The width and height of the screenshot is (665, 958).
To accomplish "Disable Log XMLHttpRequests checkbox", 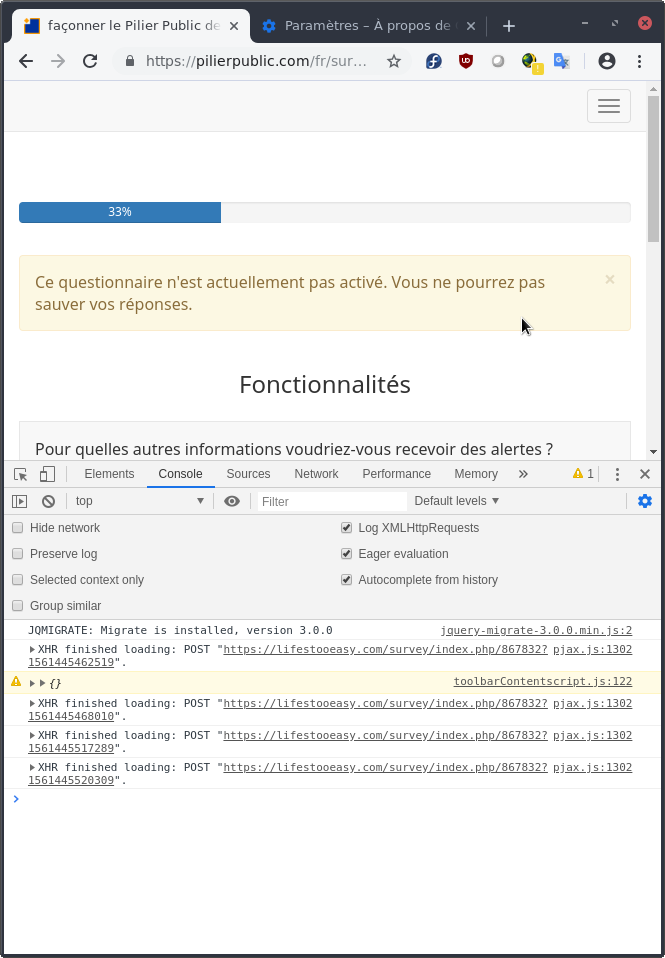I will tap(347, 528).
